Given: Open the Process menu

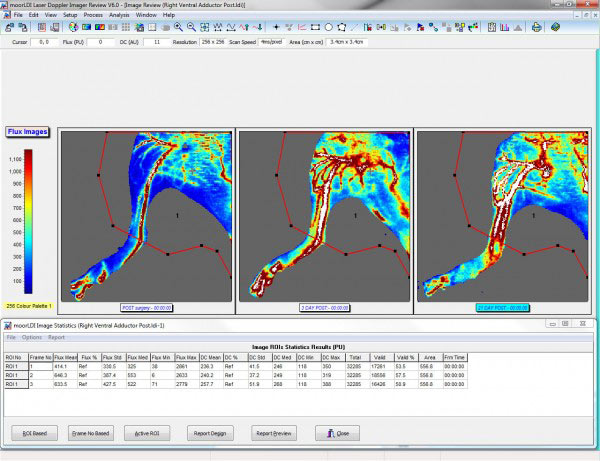Looking at the screenshot, I should coord(92,16).
